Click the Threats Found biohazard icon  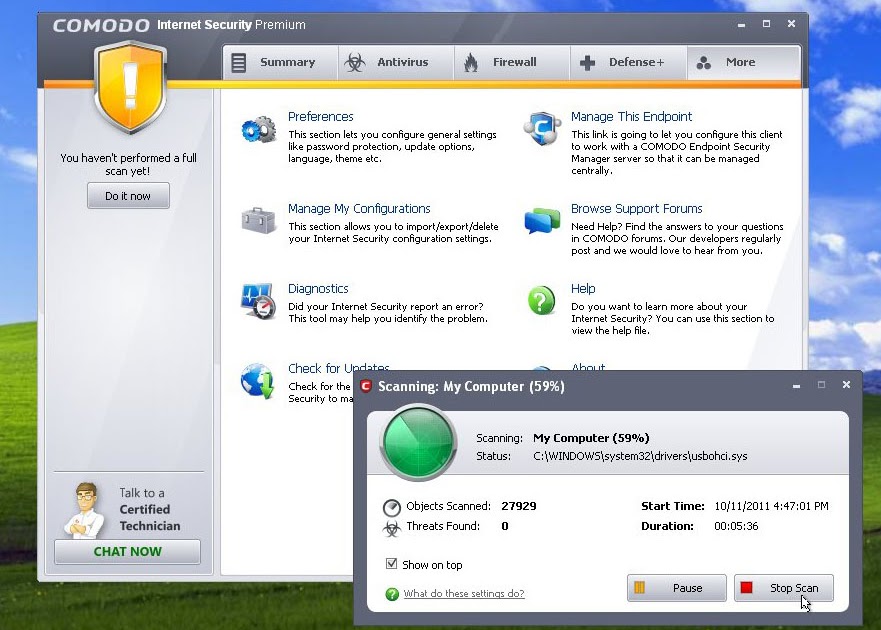(392, 528)
